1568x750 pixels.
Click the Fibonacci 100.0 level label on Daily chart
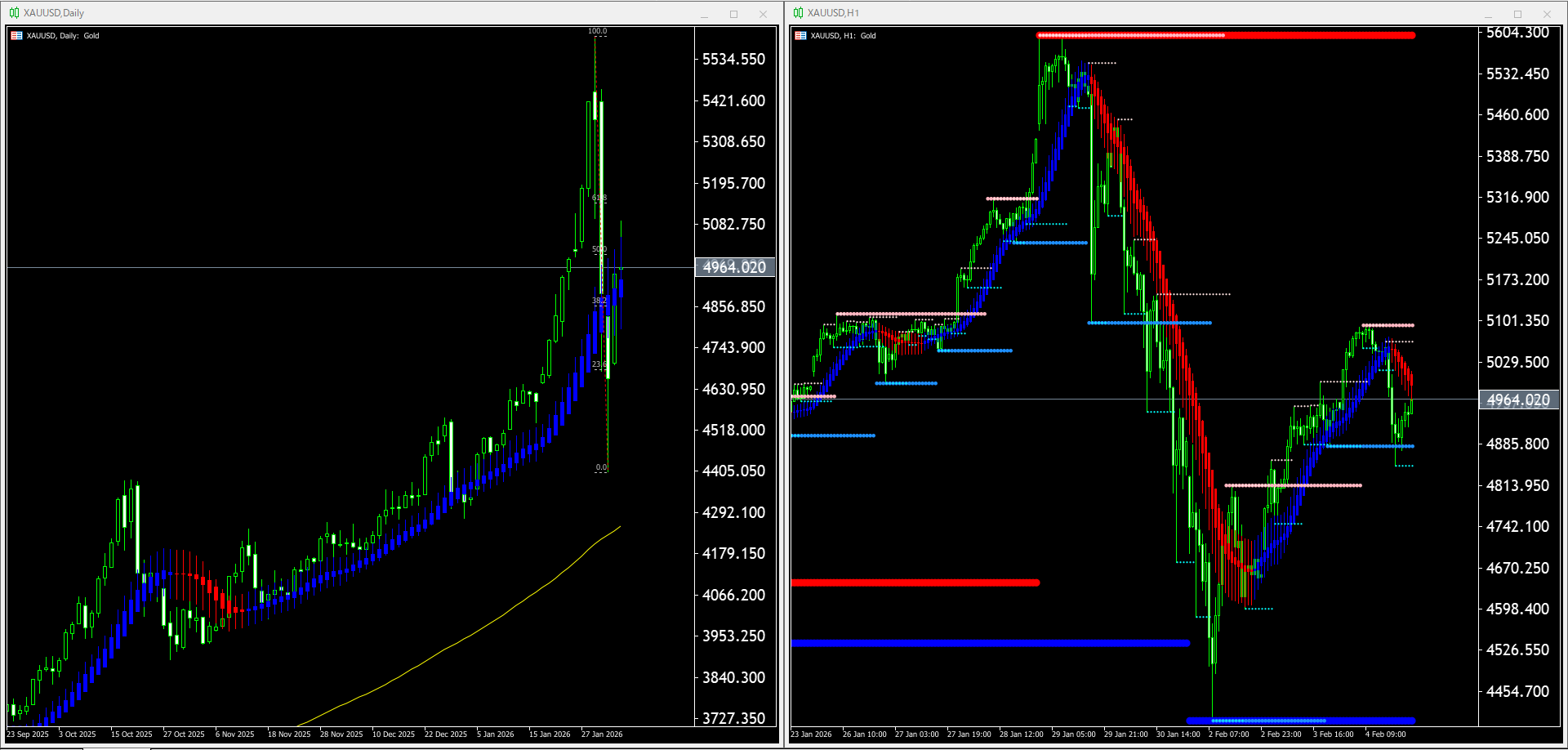pyautogui.click(x=598, y=31)
